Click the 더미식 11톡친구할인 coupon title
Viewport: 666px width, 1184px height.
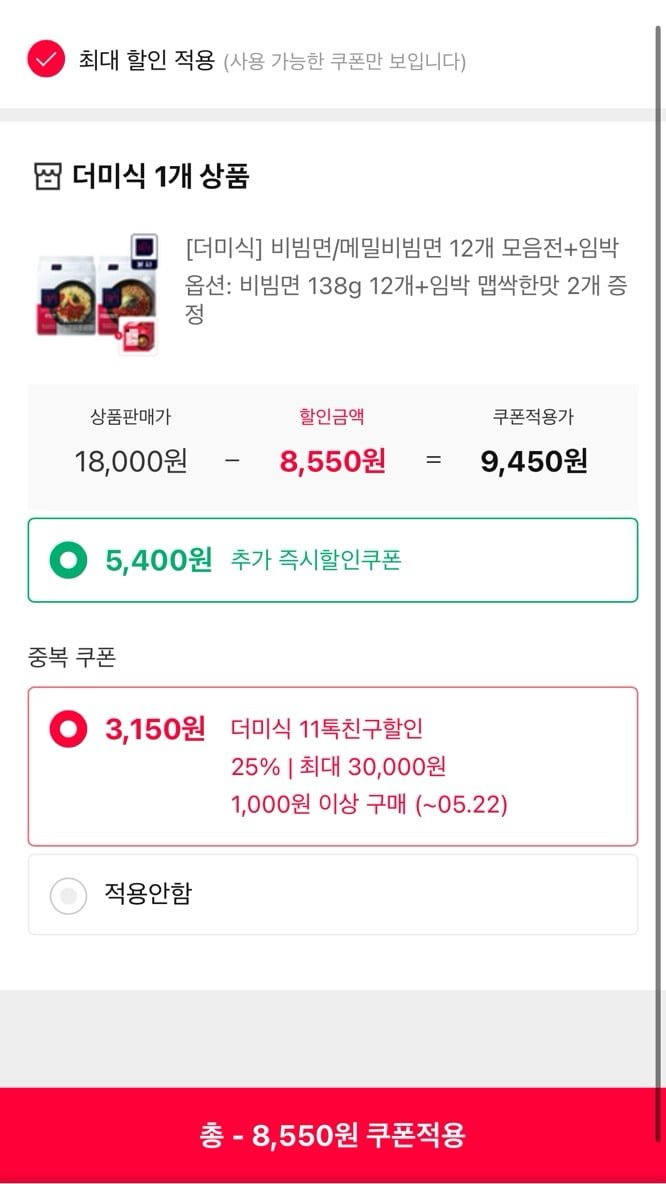tap(327, 729)
